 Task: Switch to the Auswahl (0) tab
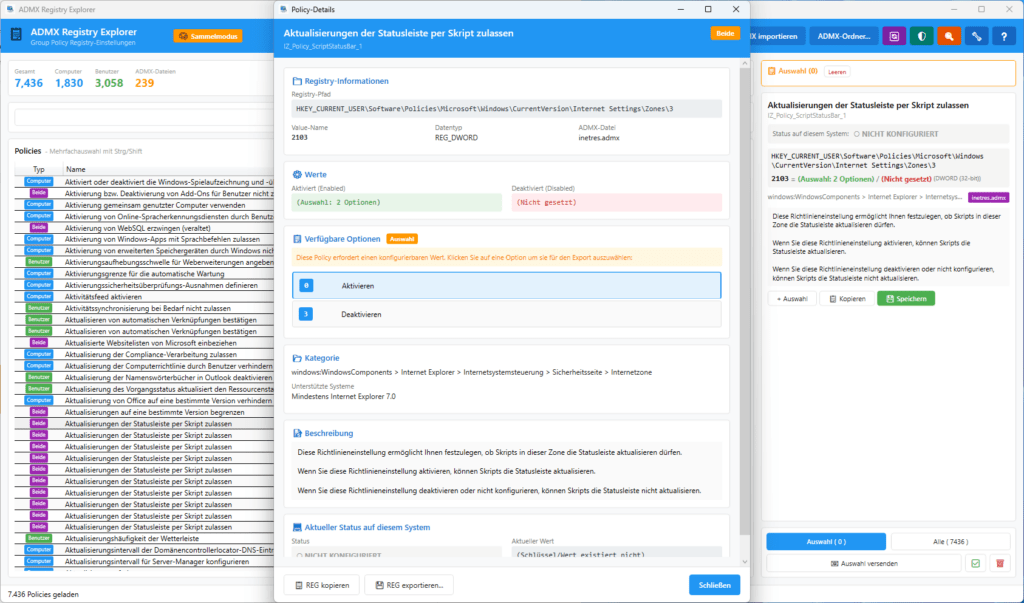[x=825, y=541]
